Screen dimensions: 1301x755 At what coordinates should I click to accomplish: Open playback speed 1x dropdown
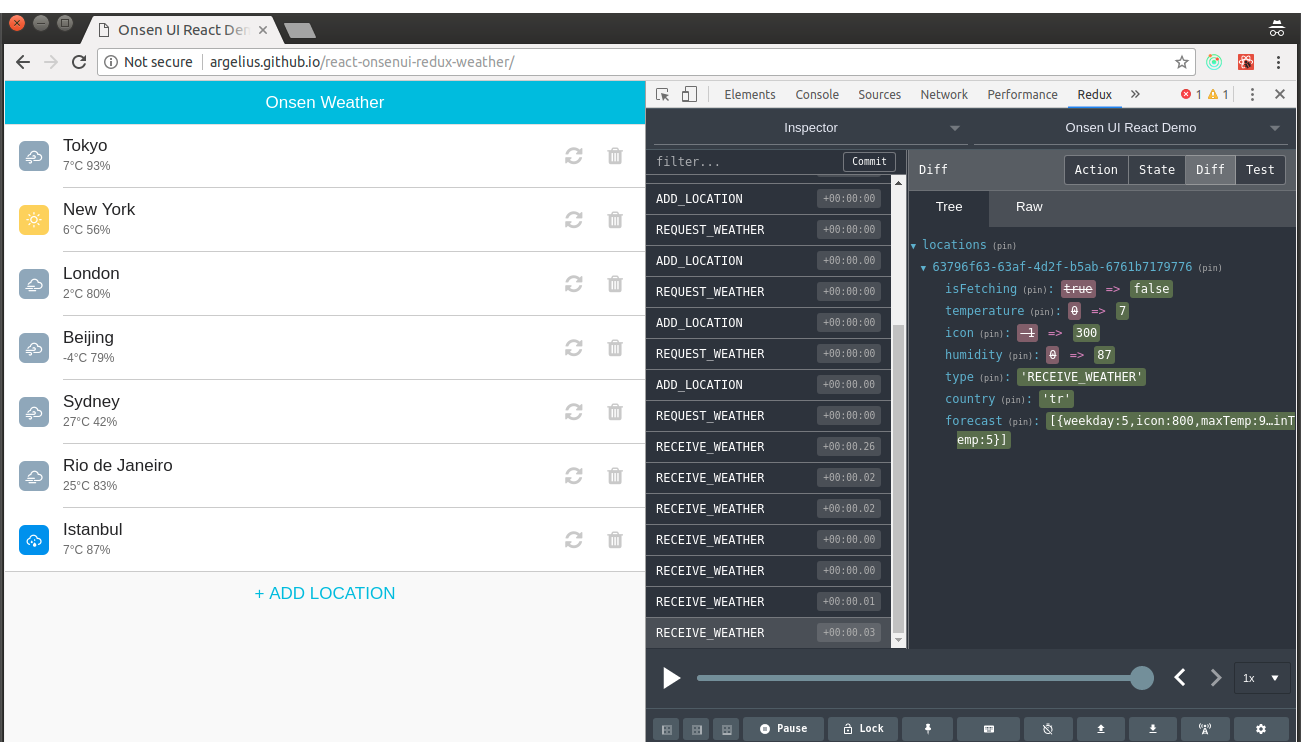(x=1261, y=678)
